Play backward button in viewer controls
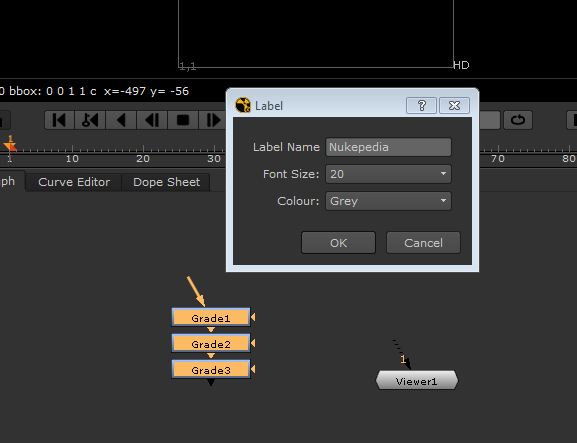This screenshot has height=443, width=577. point(121,120)
